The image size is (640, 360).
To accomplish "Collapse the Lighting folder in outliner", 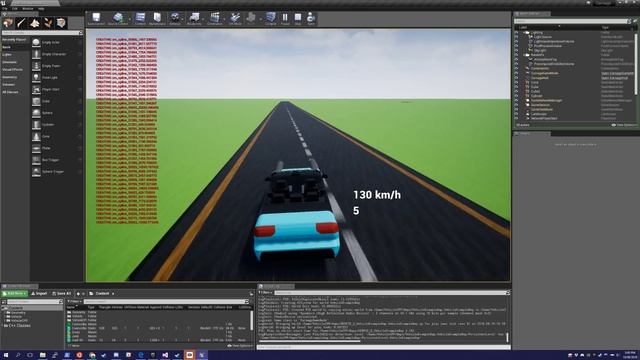I will (524, 32).
